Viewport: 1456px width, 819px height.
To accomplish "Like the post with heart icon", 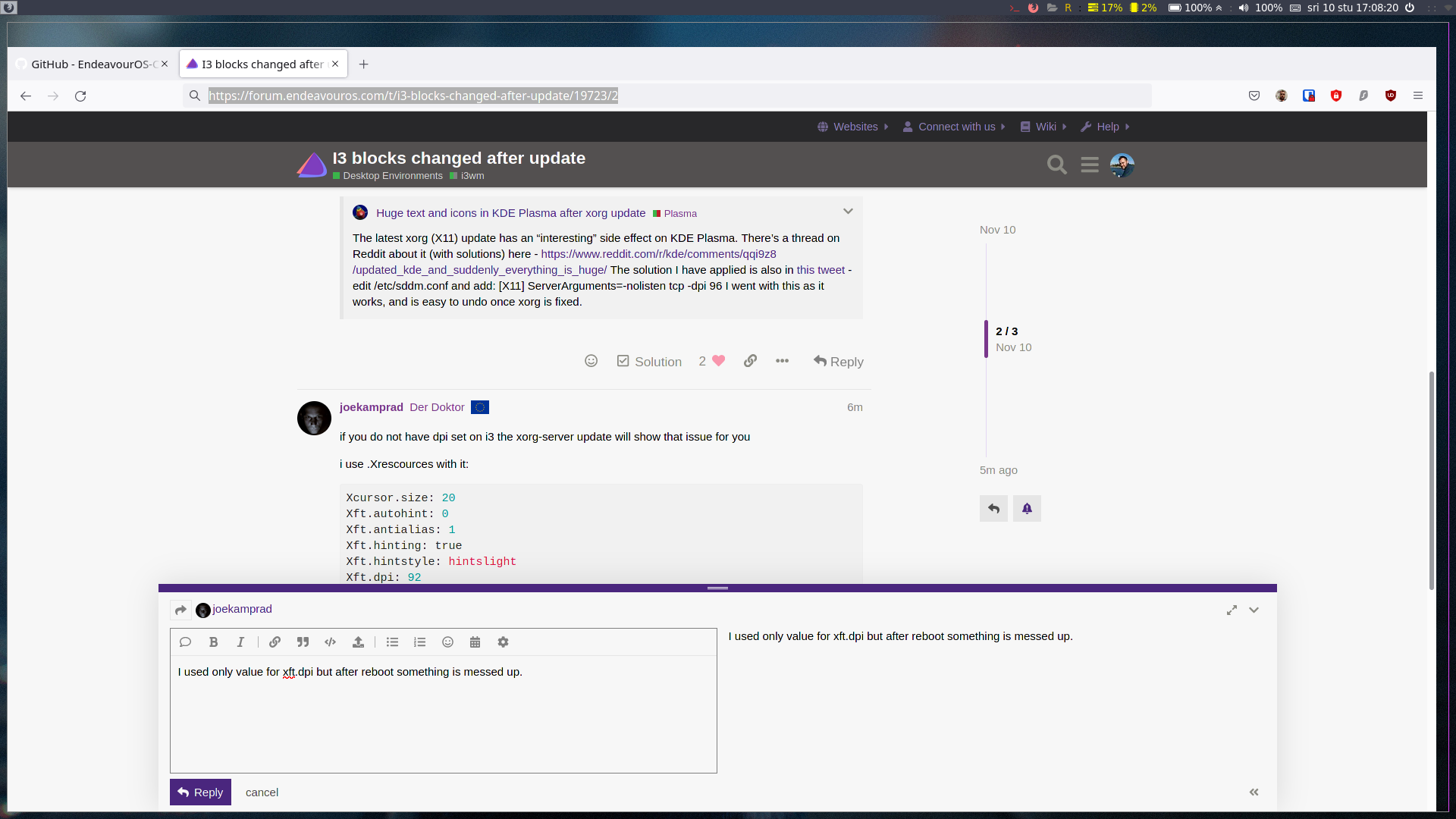I will coord(719,361).
